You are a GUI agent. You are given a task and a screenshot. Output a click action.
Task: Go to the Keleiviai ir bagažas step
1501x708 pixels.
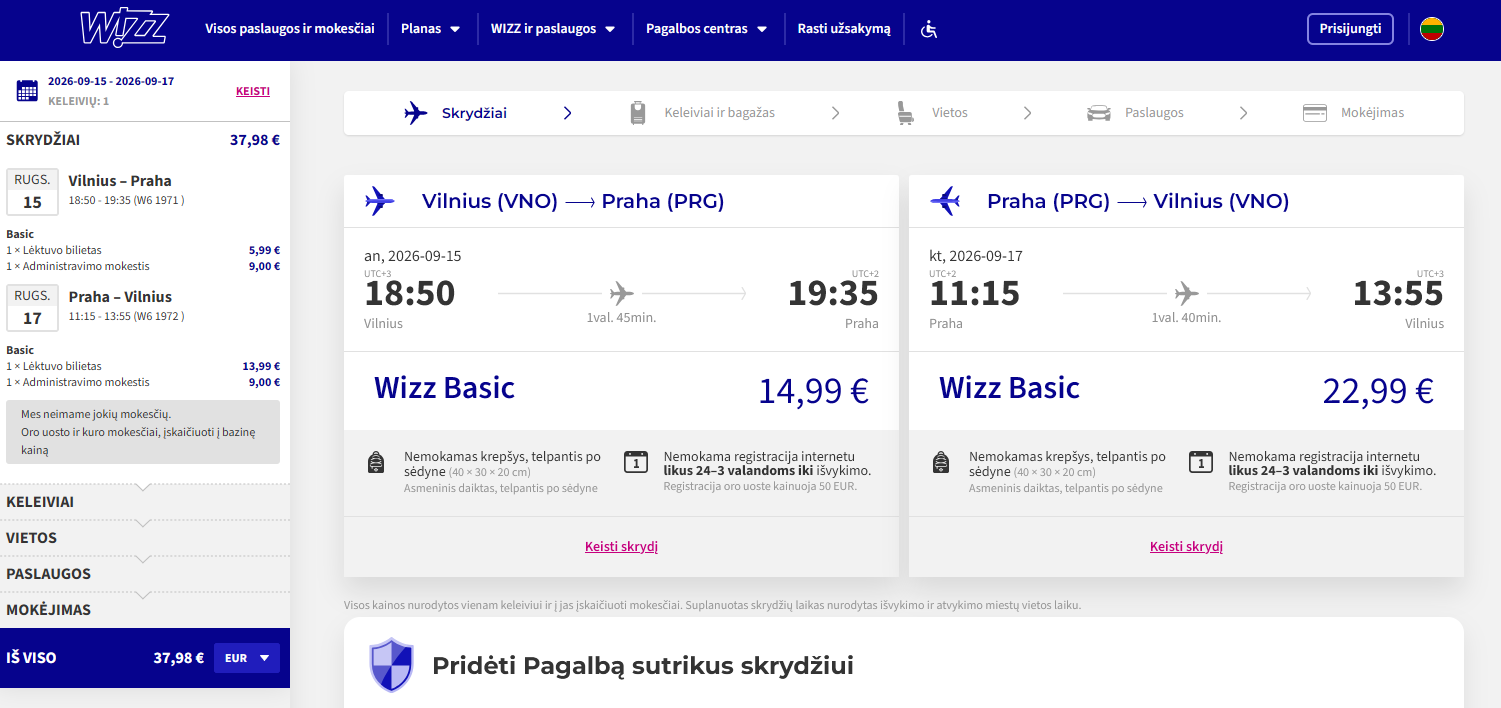point(702,113)
